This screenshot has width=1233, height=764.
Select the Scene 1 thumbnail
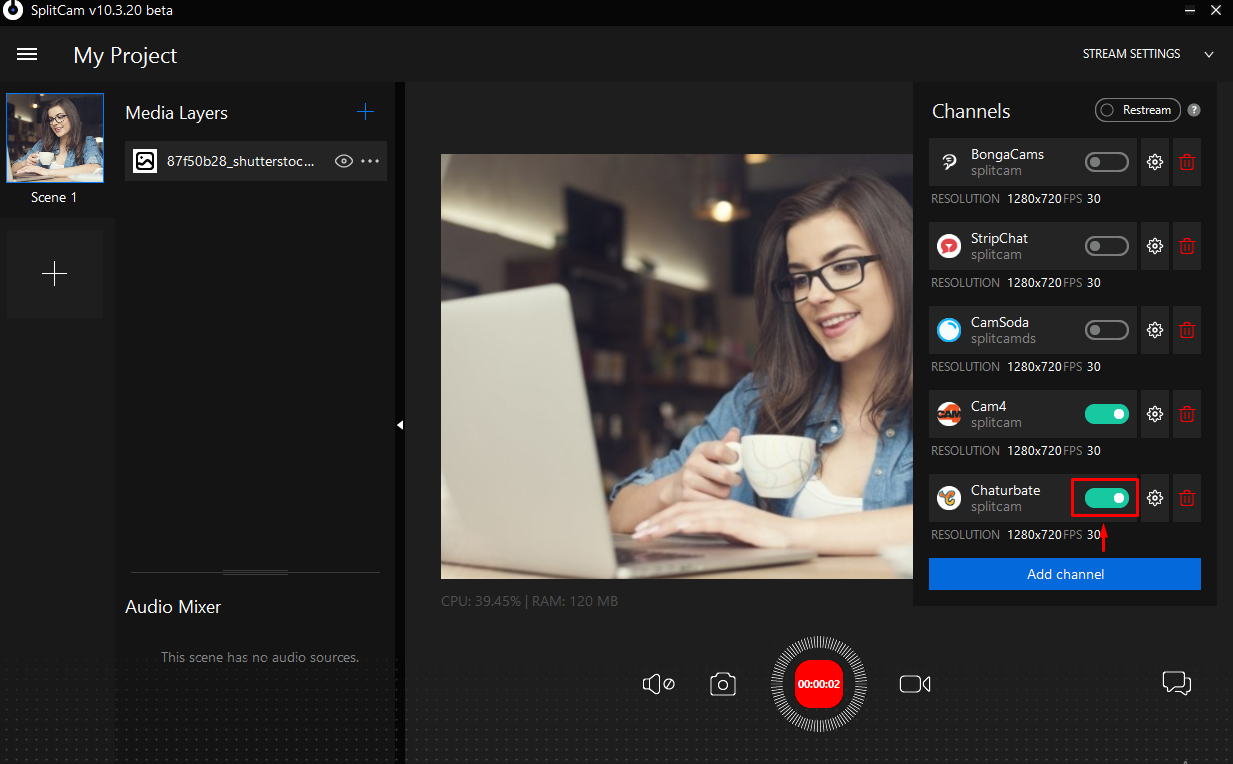pyautogui.click(x=55, y=138)
